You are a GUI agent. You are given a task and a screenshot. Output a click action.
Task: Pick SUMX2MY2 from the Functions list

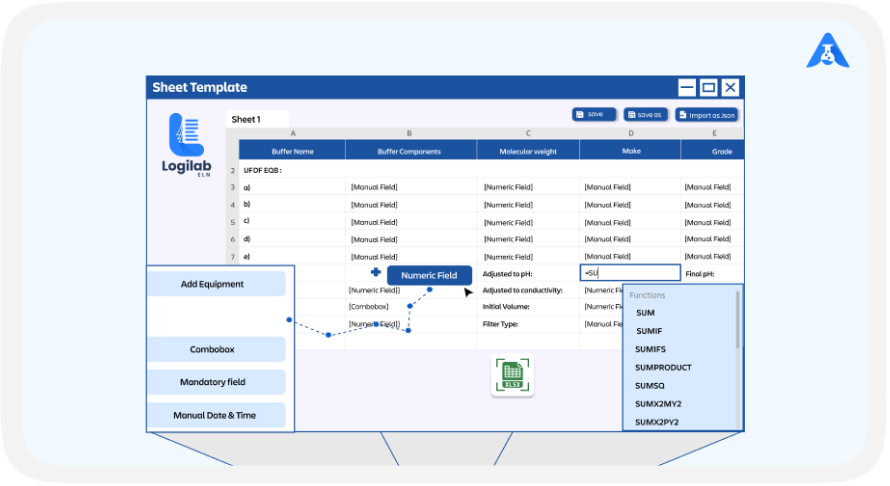(658, 404)
